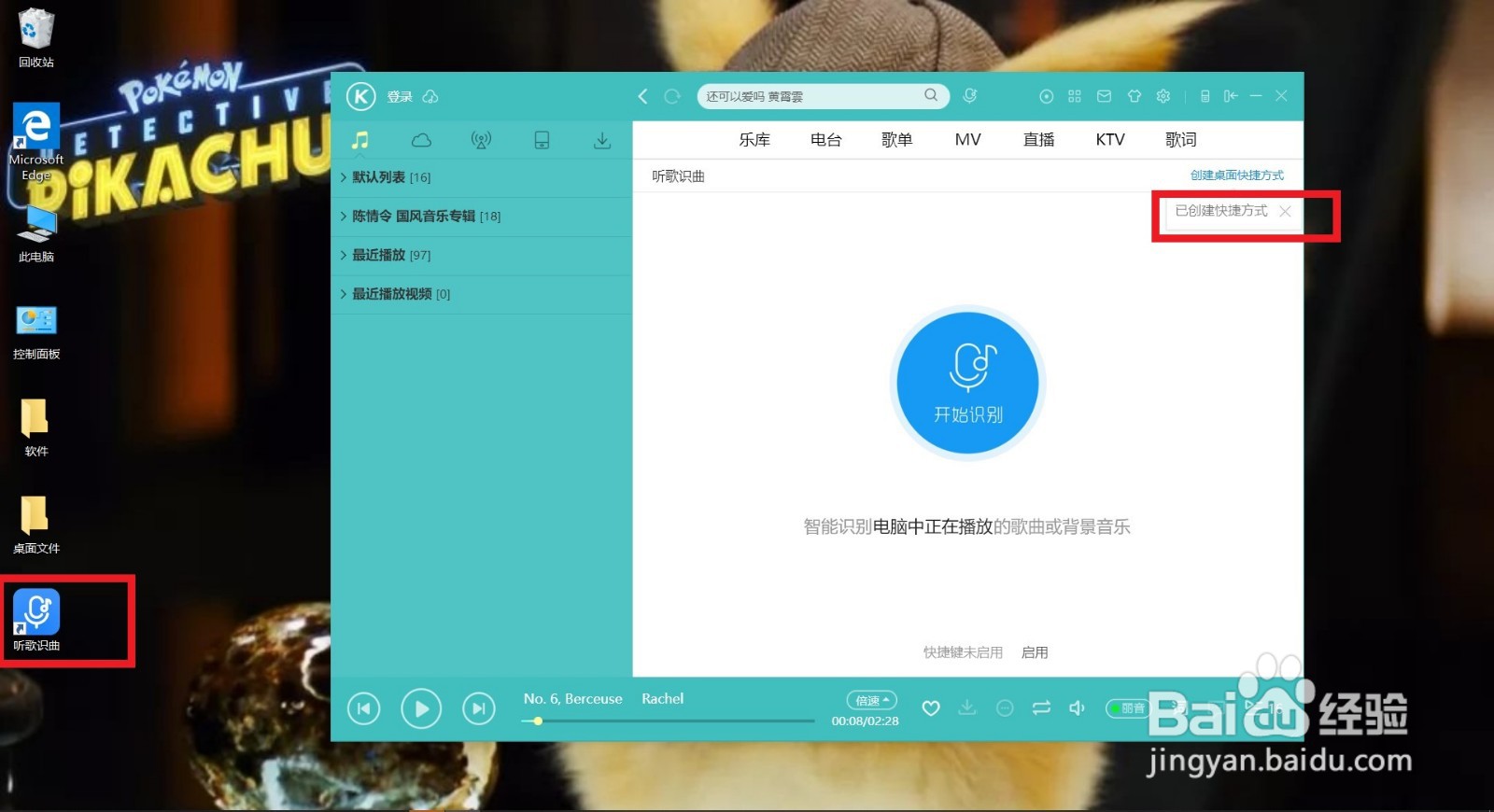Image resolution: width=1494 pixels, height=812 pixels.
Task: Open the MV tab
Action: [967, 140]
